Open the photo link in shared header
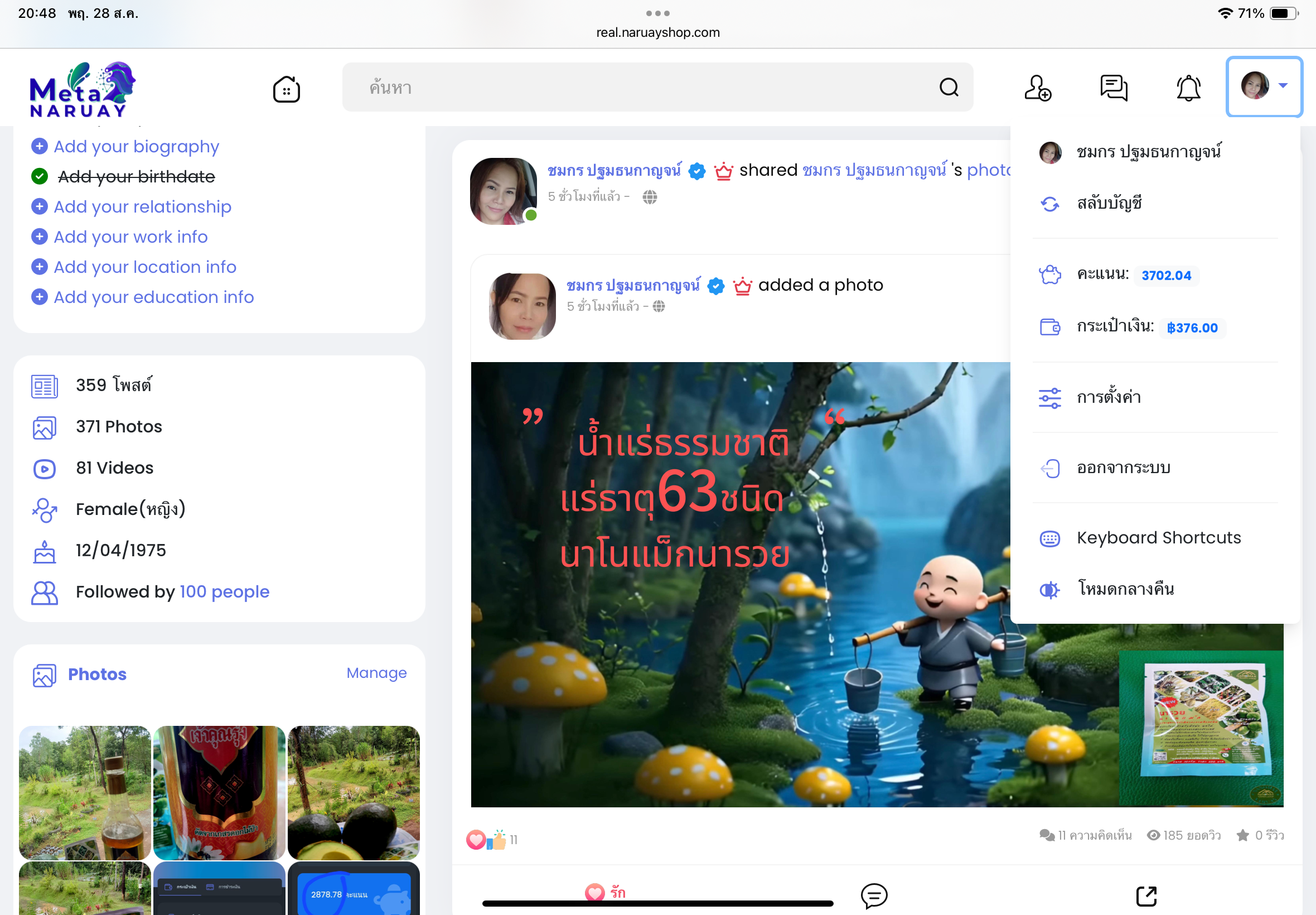 coord(988,170)
